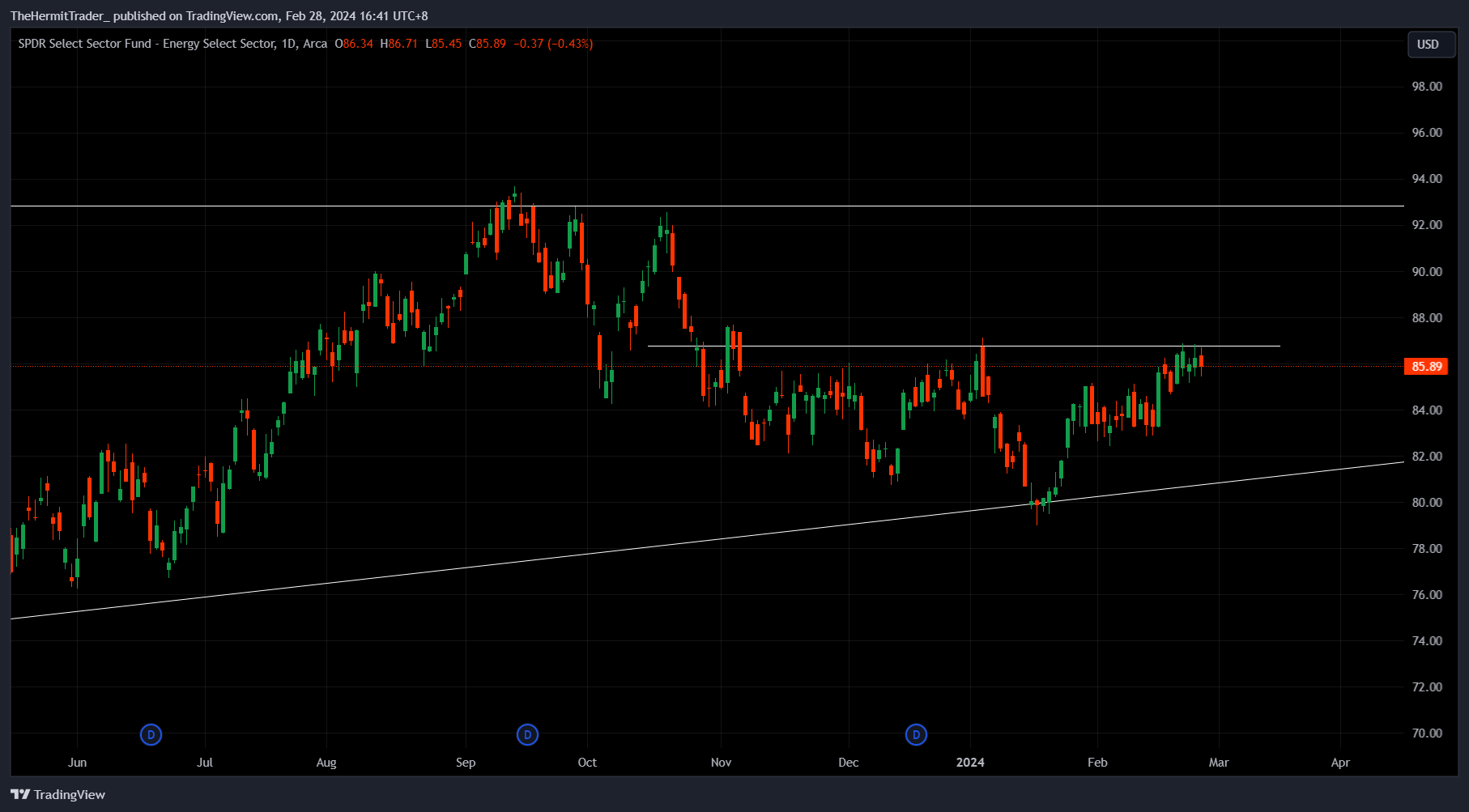Click the 70.00 price scale label
1469x812 pixels.
1426,733
